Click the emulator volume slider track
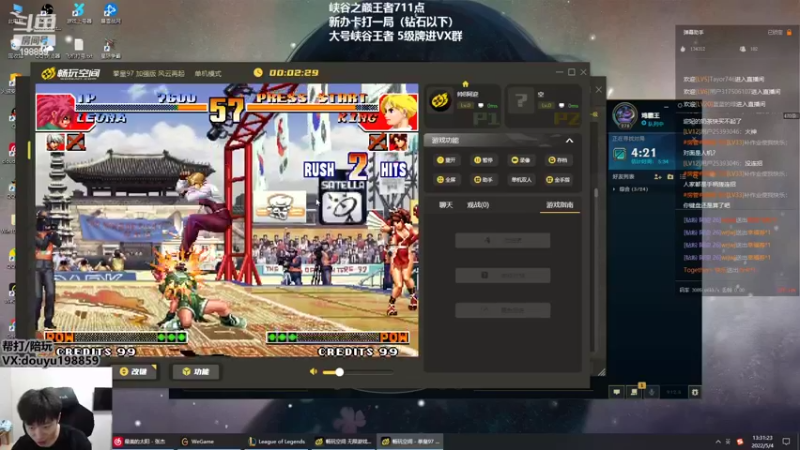This screenshot has height=450, width=800. point(358,372)
